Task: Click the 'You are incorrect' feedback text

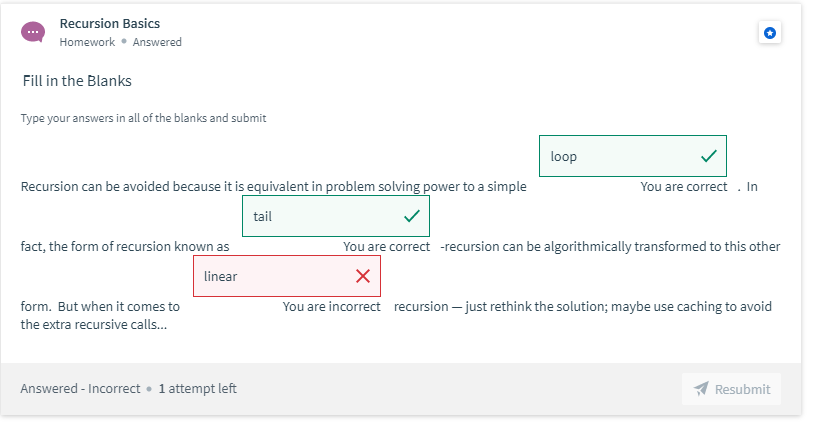Action: pyautogui.click(x=331, y=306)
